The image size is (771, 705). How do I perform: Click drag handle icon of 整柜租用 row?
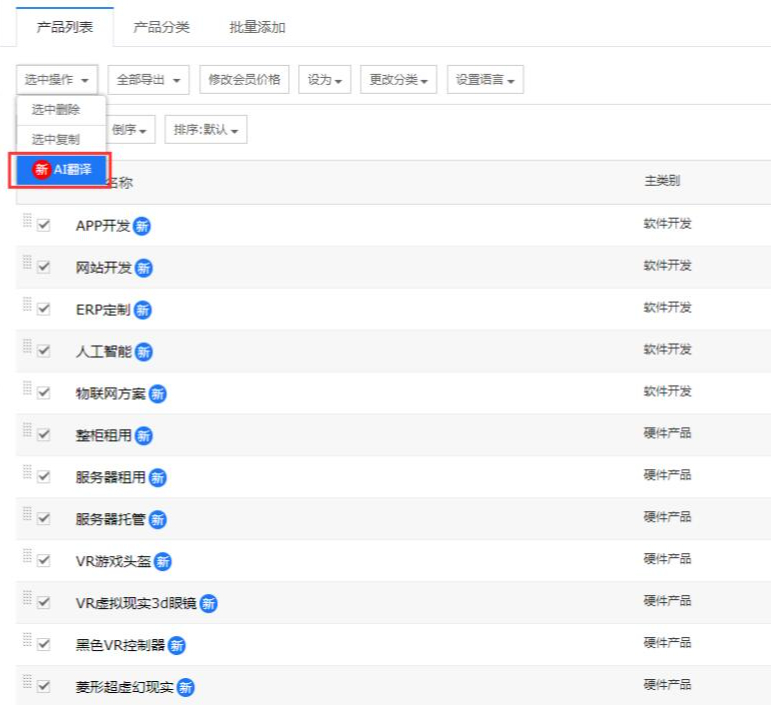pos(28,430)
